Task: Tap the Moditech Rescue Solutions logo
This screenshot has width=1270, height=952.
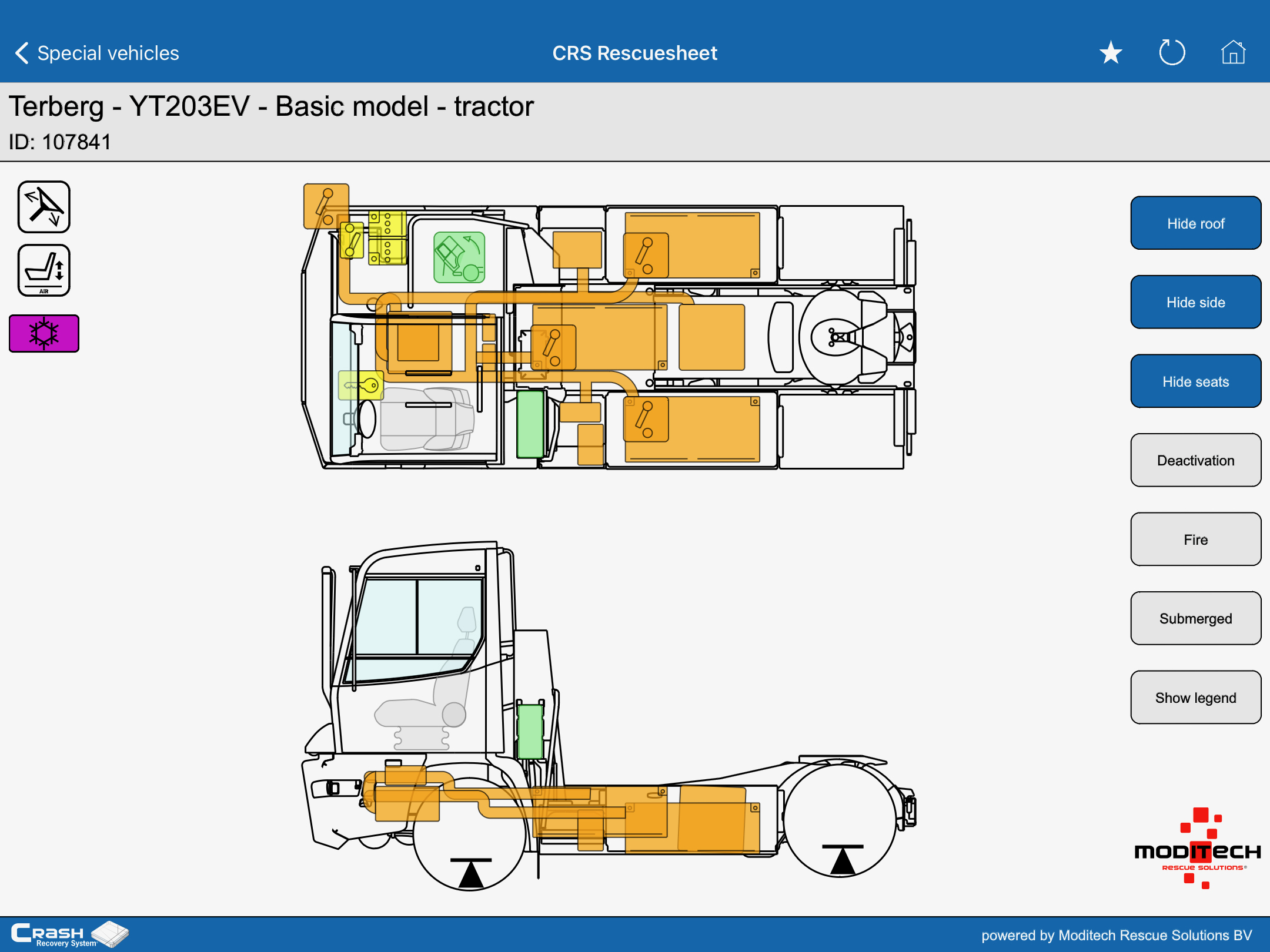Action: click(1197, 849)
